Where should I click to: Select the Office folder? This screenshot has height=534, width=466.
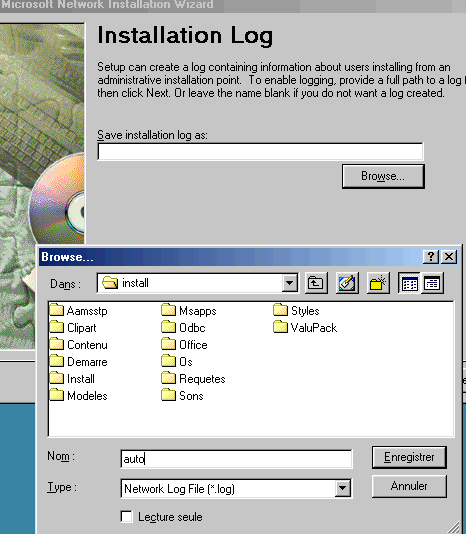pos(184,345)
